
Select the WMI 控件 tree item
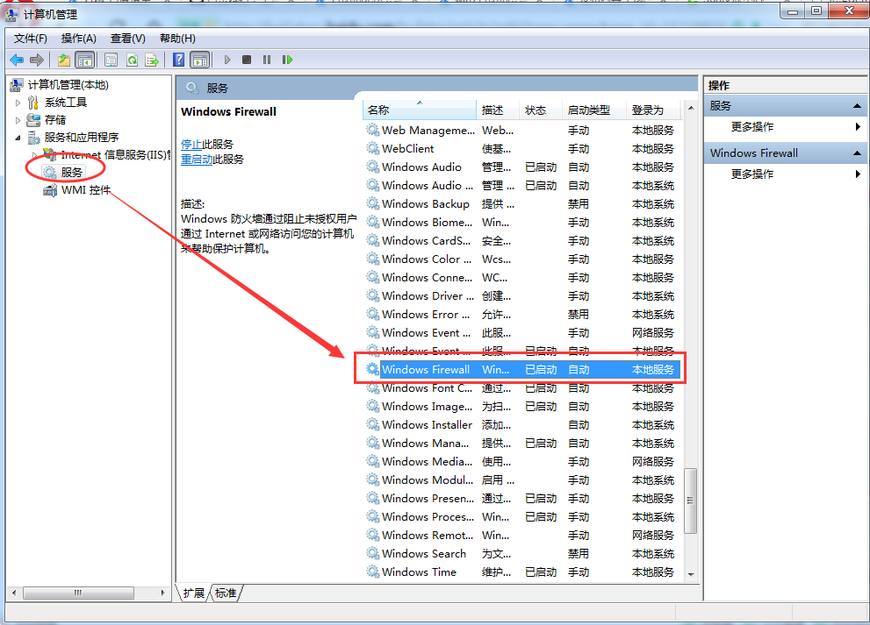coord(77,190)
